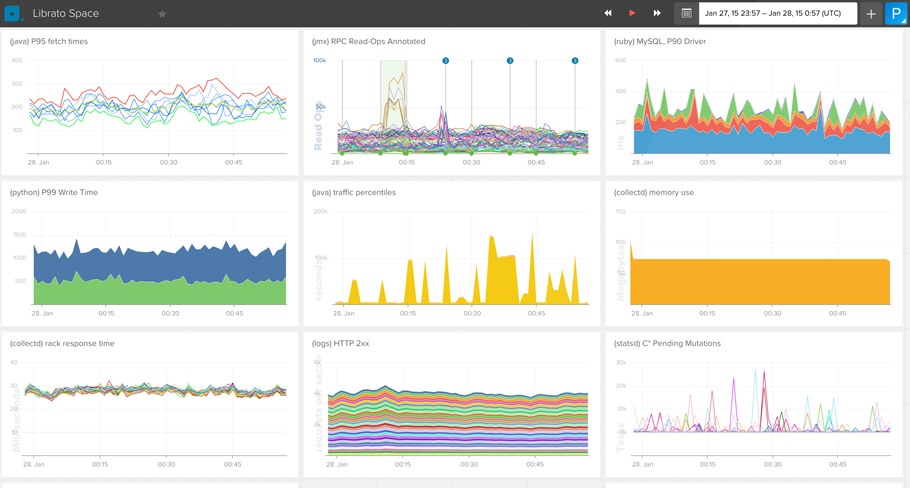910x488 pixels.
Task: Select the green highlighted region in RPC Read-Ops chart
Action: pyautogui.click(x=393, y=105)
